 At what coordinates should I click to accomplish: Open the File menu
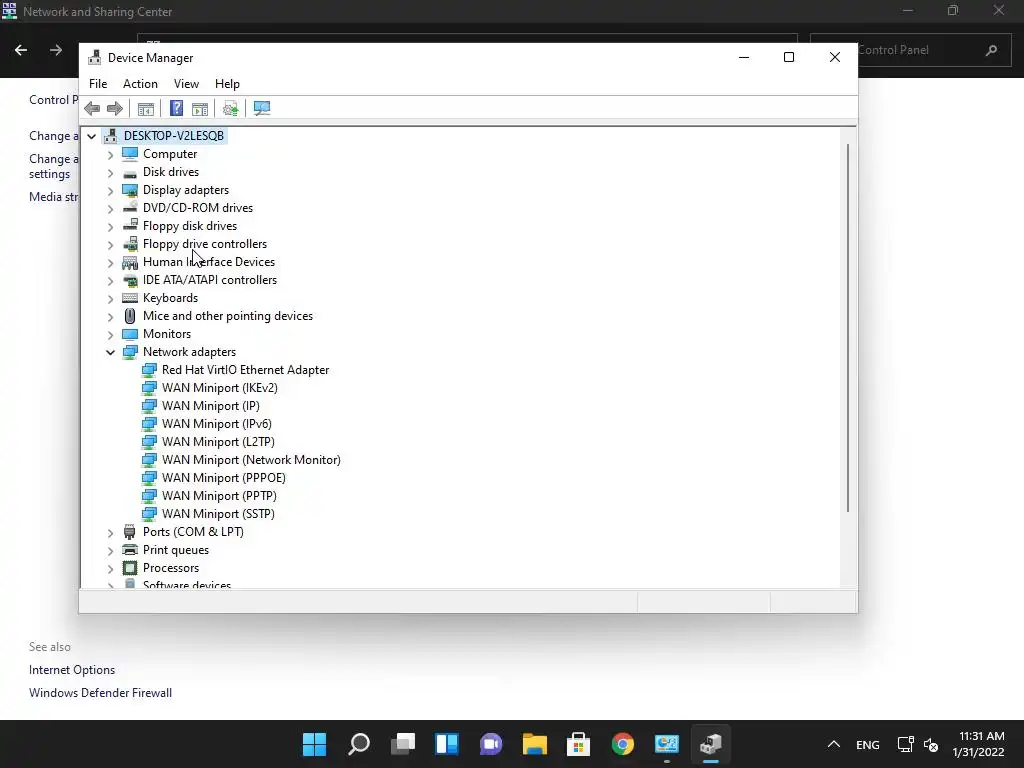coord(98,84)
